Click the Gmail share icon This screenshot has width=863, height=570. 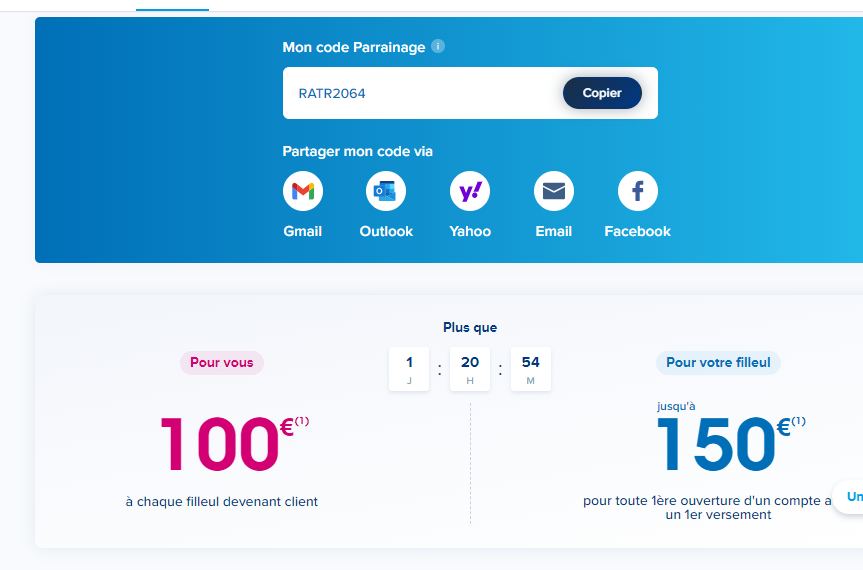point(302,191)
